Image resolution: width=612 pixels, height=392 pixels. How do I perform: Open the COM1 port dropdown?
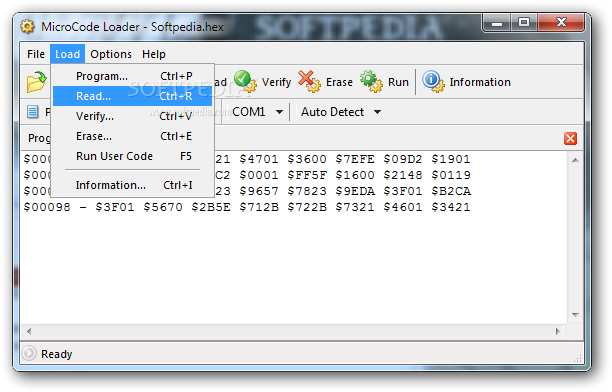(x=257, y=112)
